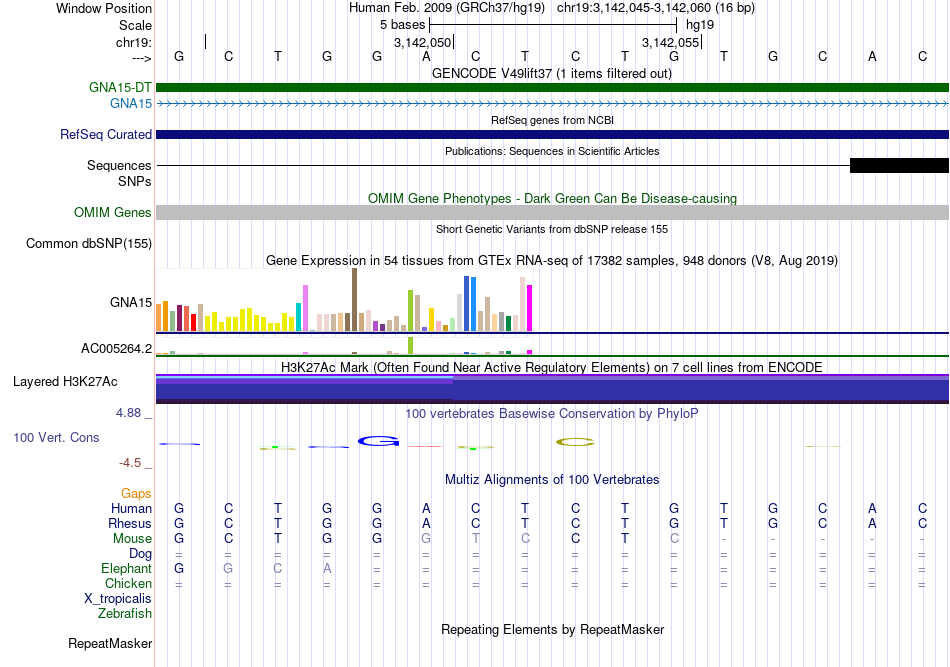The width and height of the screenshot is (950, 667).
Task: Click the chr19: base position label
Action: (134, 42)
